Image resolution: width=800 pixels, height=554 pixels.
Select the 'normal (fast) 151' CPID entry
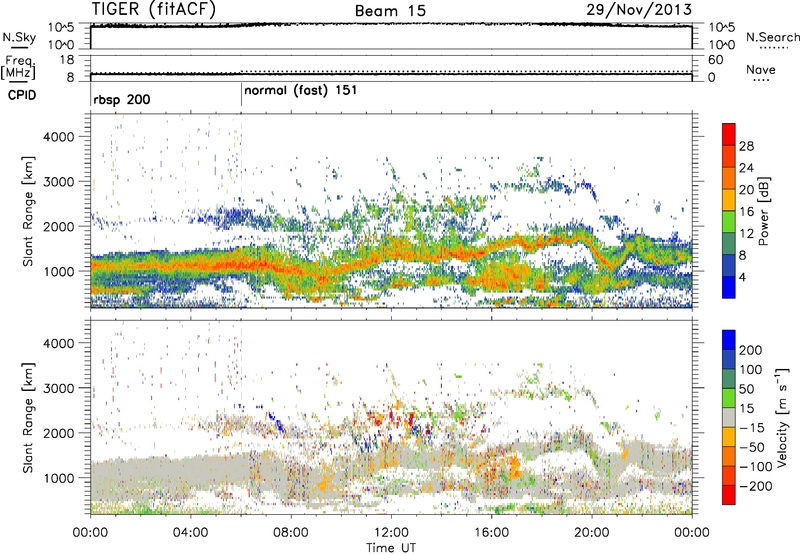click(x=301, y=91)
